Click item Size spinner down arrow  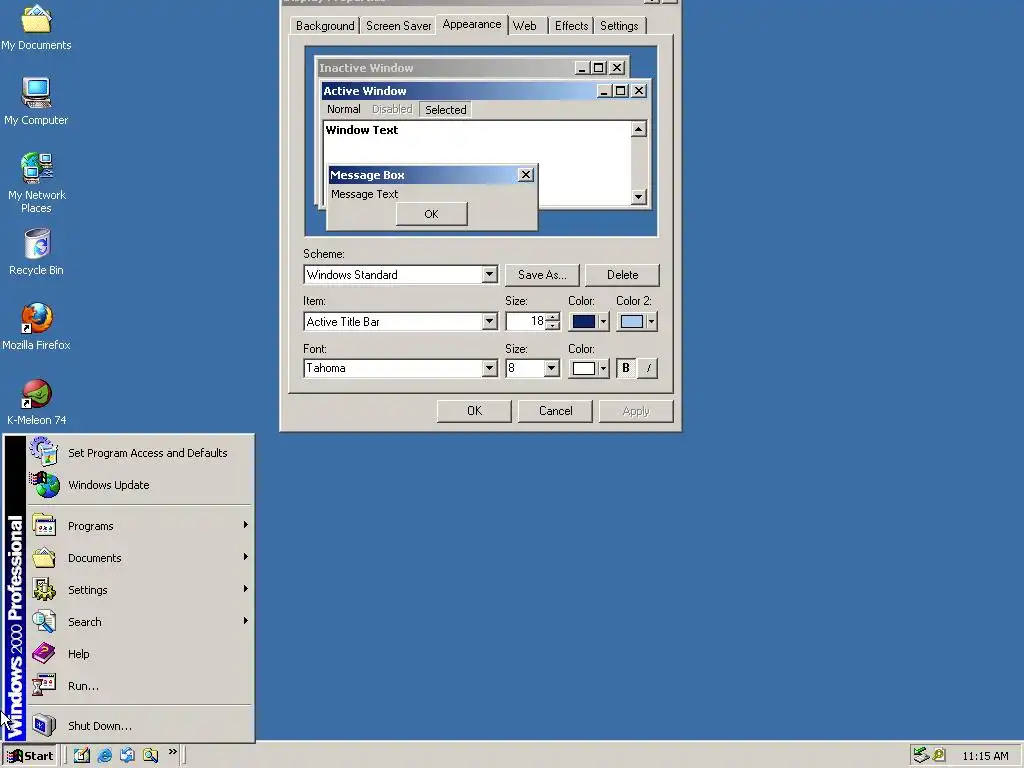click(552, 325)
